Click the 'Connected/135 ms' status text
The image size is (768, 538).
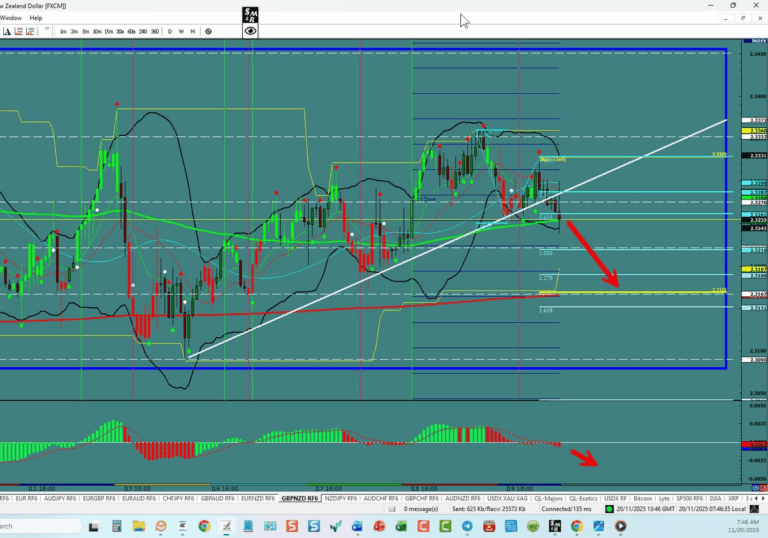pos(566,509)
